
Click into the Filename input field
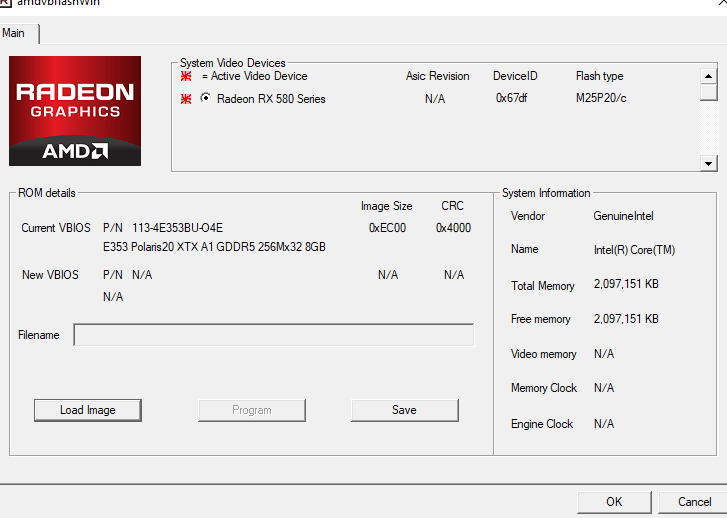point(274,335)
